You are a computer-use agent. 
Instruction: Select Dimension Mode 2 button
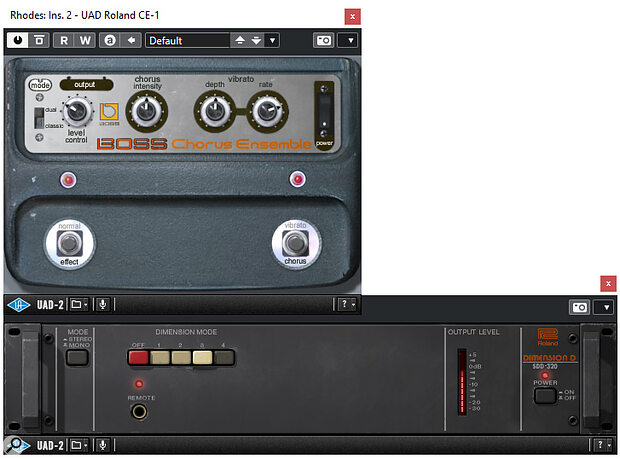(181, 357)
